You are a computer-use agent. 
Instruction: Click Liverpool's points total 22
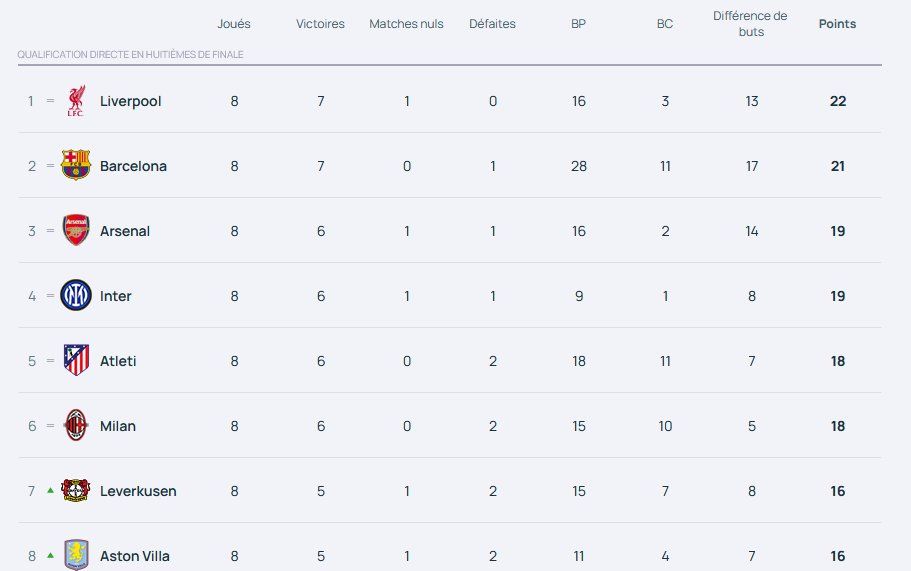[838, 101]
